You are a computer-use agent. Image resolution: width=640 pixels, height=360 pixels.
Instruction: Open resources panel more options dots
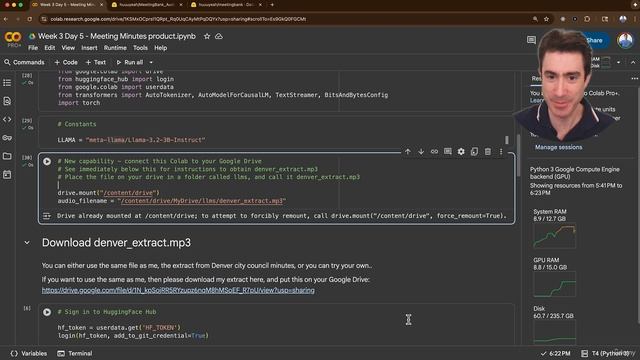[x=634, y=78]
